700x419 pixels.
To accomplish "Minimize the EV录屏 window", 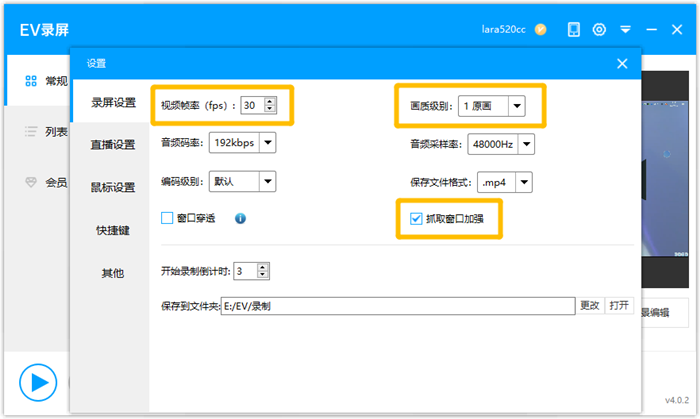I will pyautogui.click(x=652, y=29).
